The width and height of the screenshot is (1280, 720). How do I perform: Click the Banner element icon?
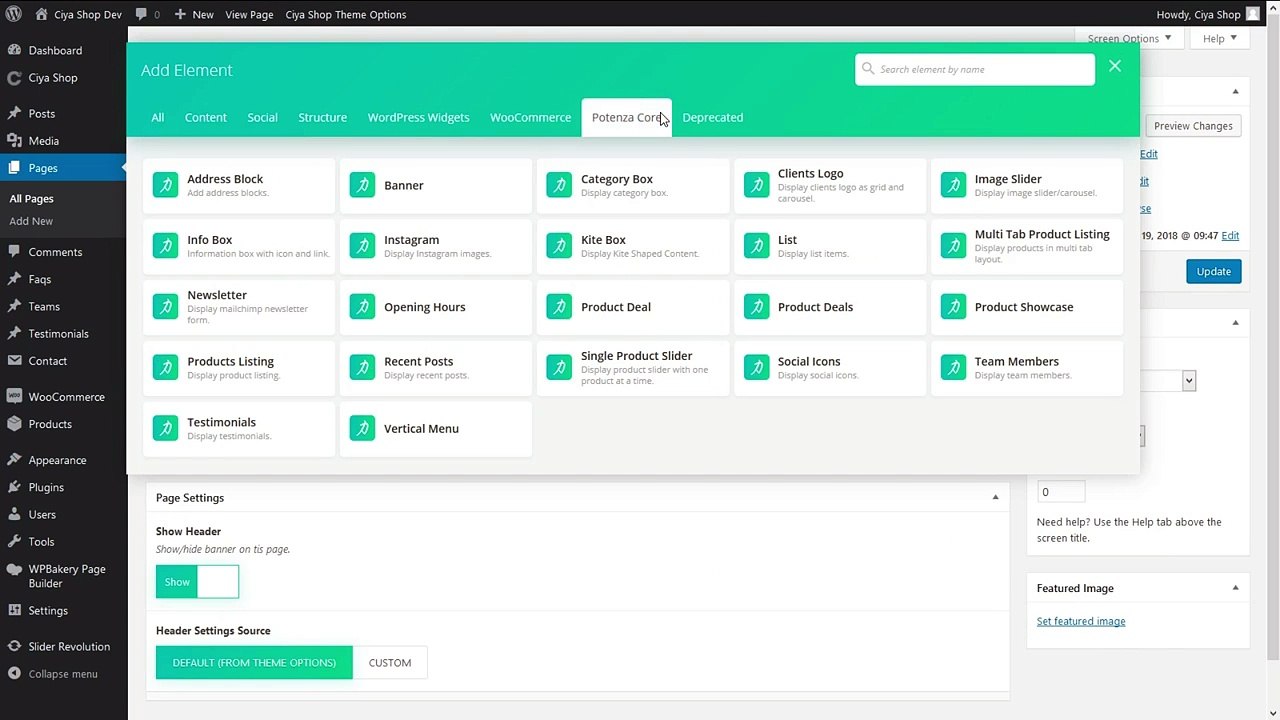click(362, 185)
